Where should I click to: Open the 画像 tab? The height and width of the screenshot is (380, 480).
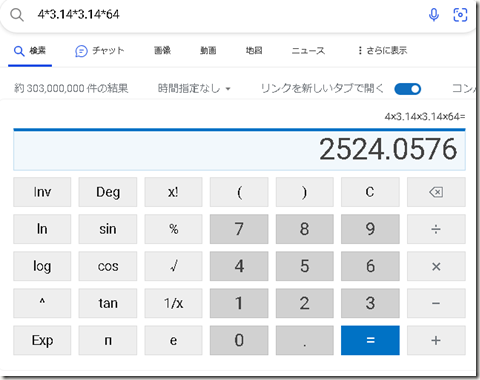162,51
